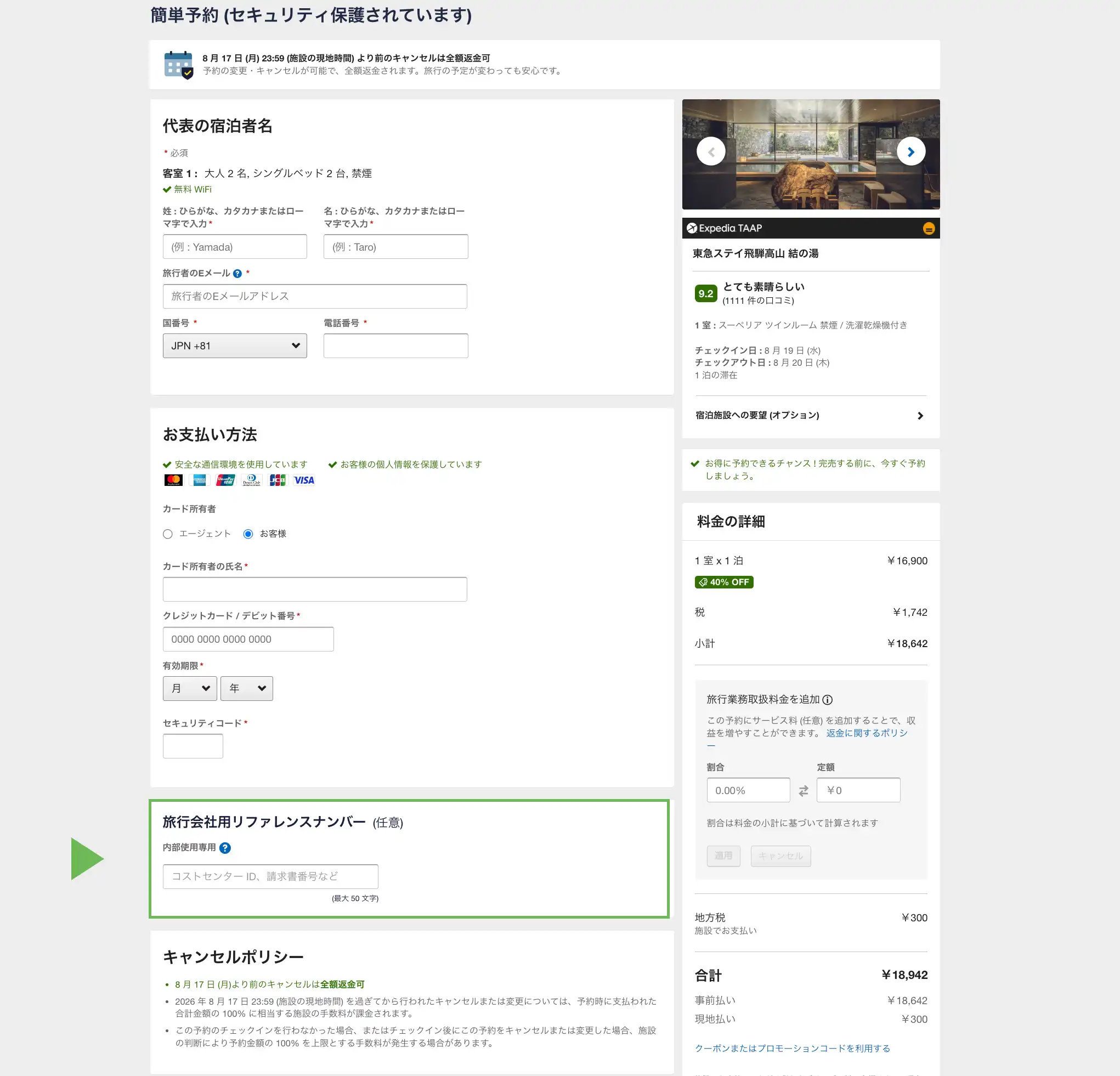Click the JCB logo
This screenshot has width=1120, height=1076.
[x=278, y=480]
